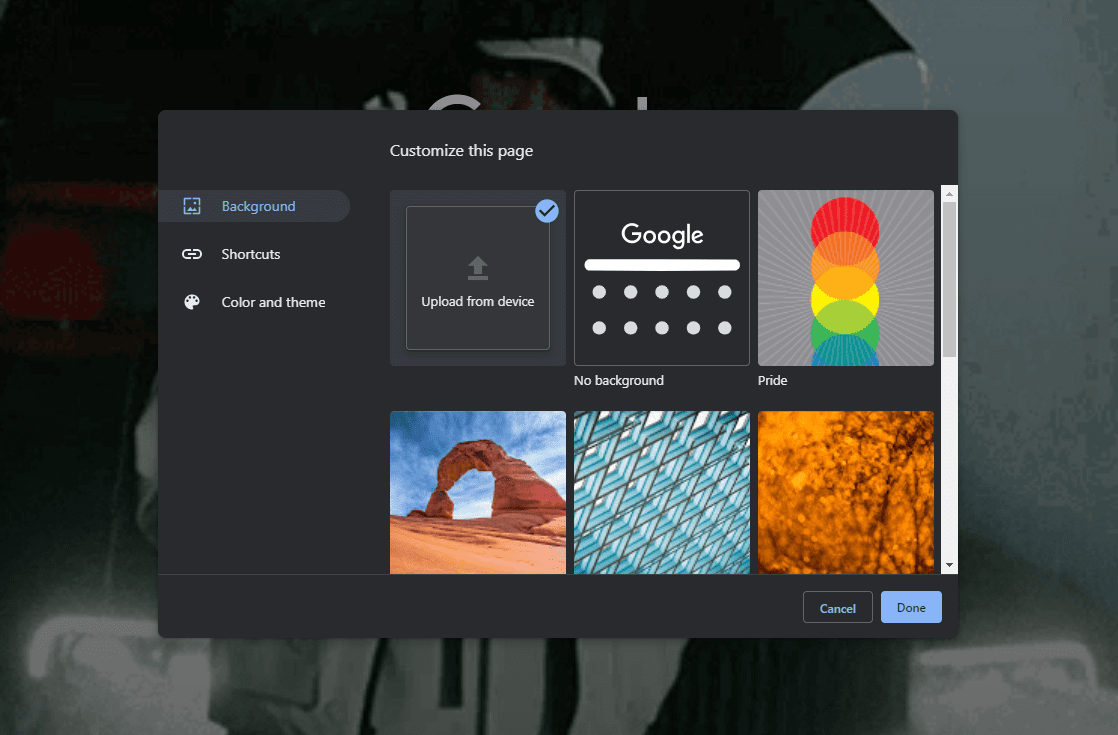Click the 'Pride' label text

(772, 381)
